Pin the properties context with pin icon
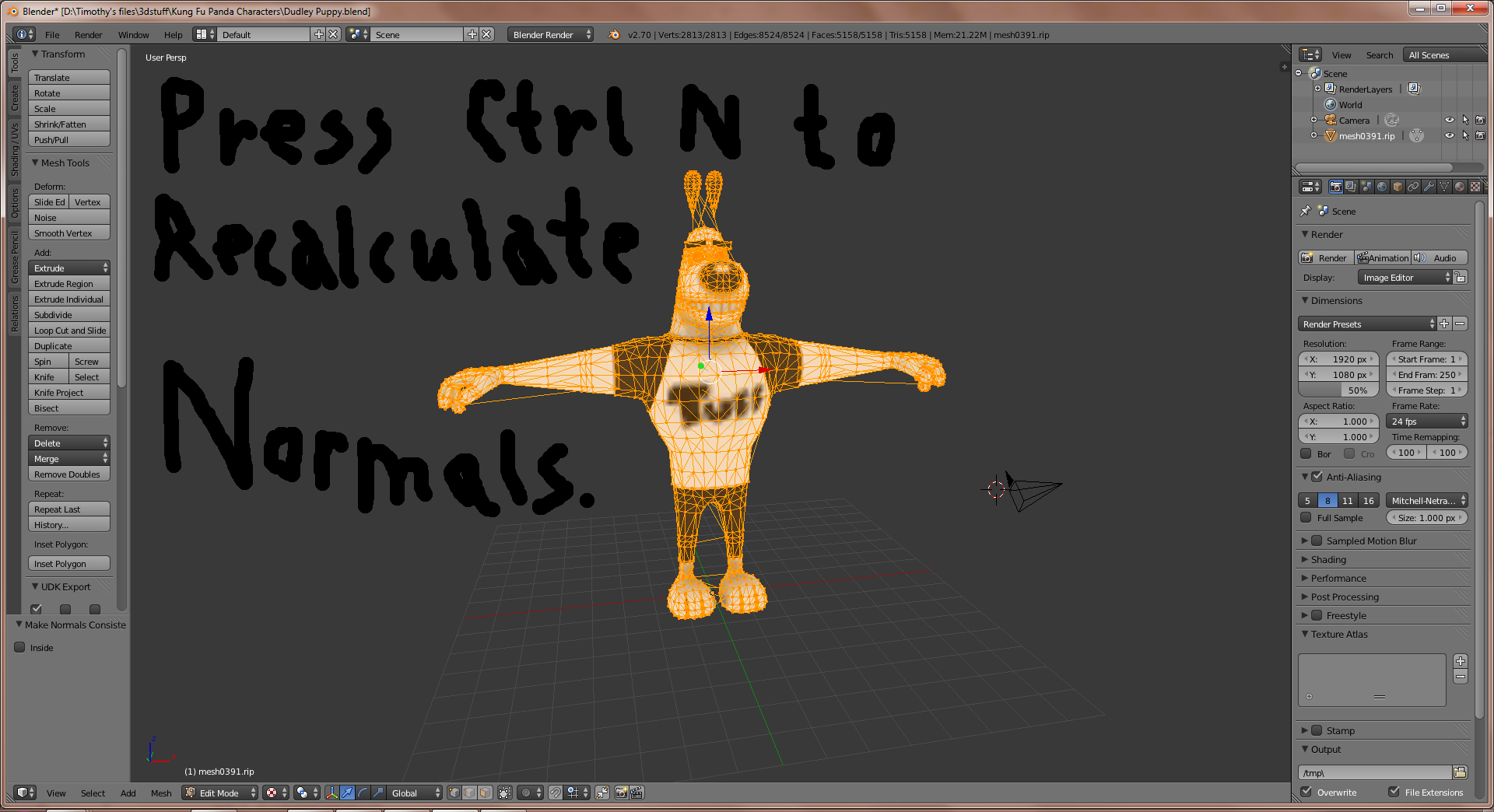 pos(1305,211)
